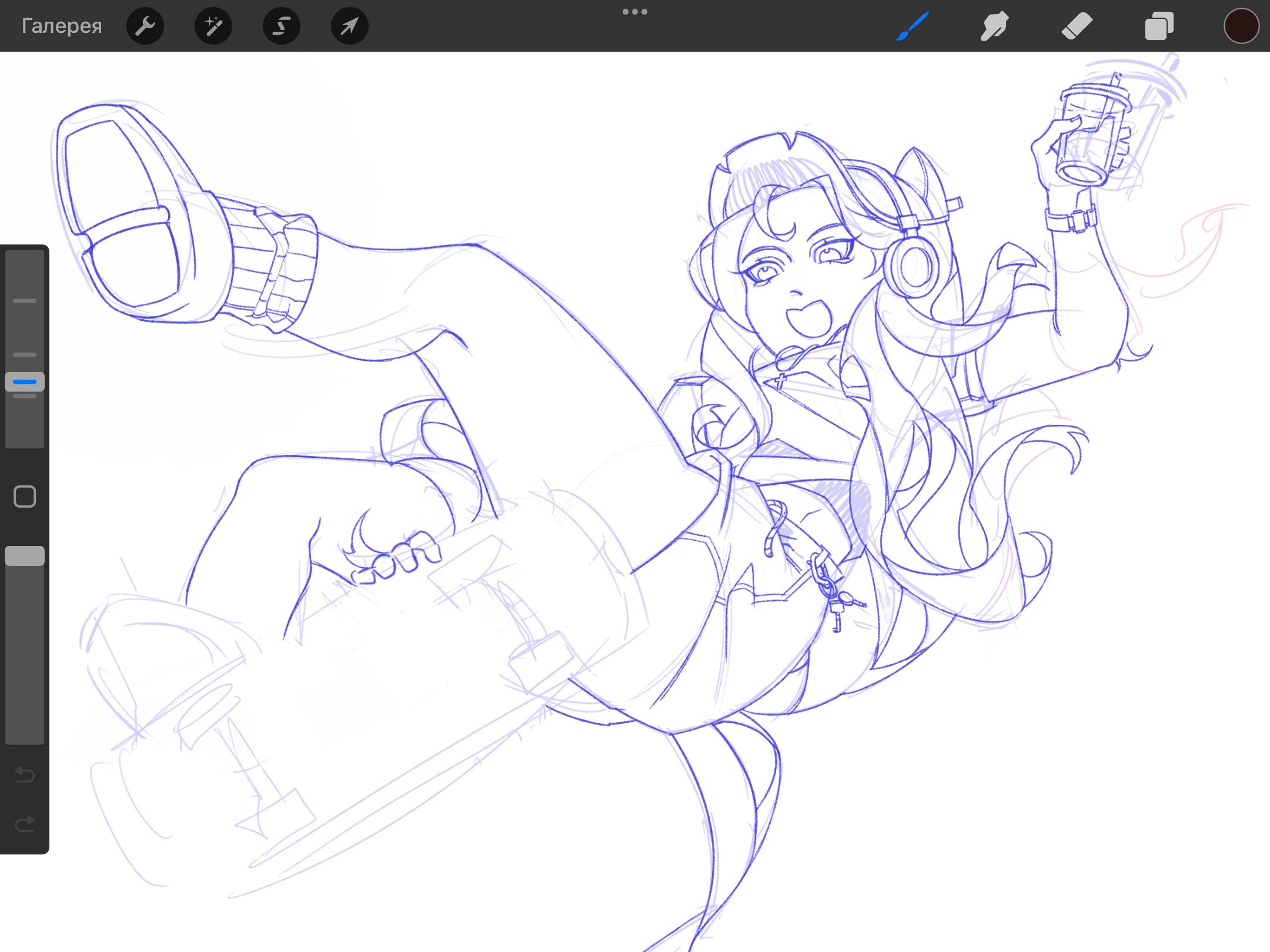Redo the last undone stroke

point(25,824)
